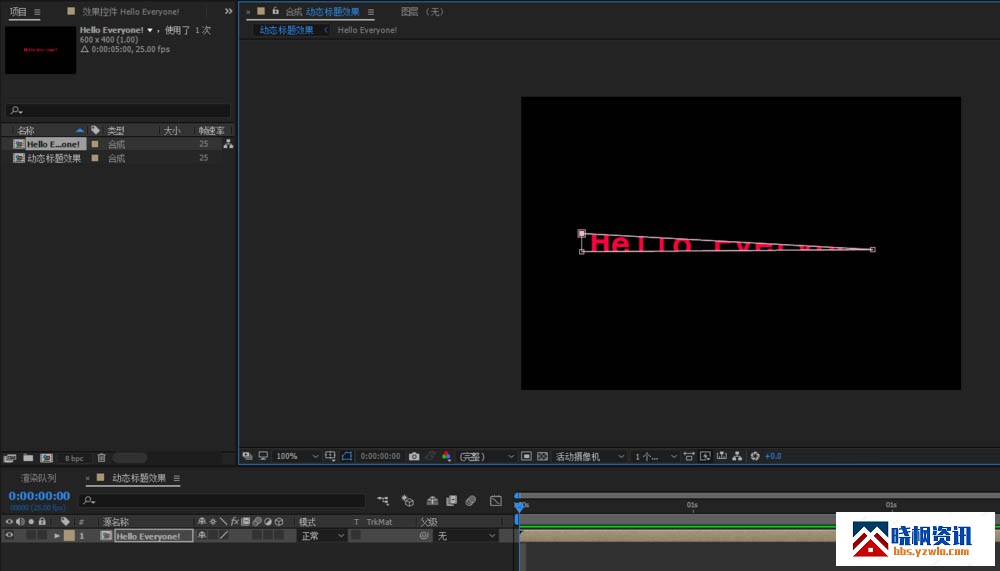The width and height of the screenshot is (1000, 571).
Task: Open the composition panel menu icon
Action: pos(371,11)
